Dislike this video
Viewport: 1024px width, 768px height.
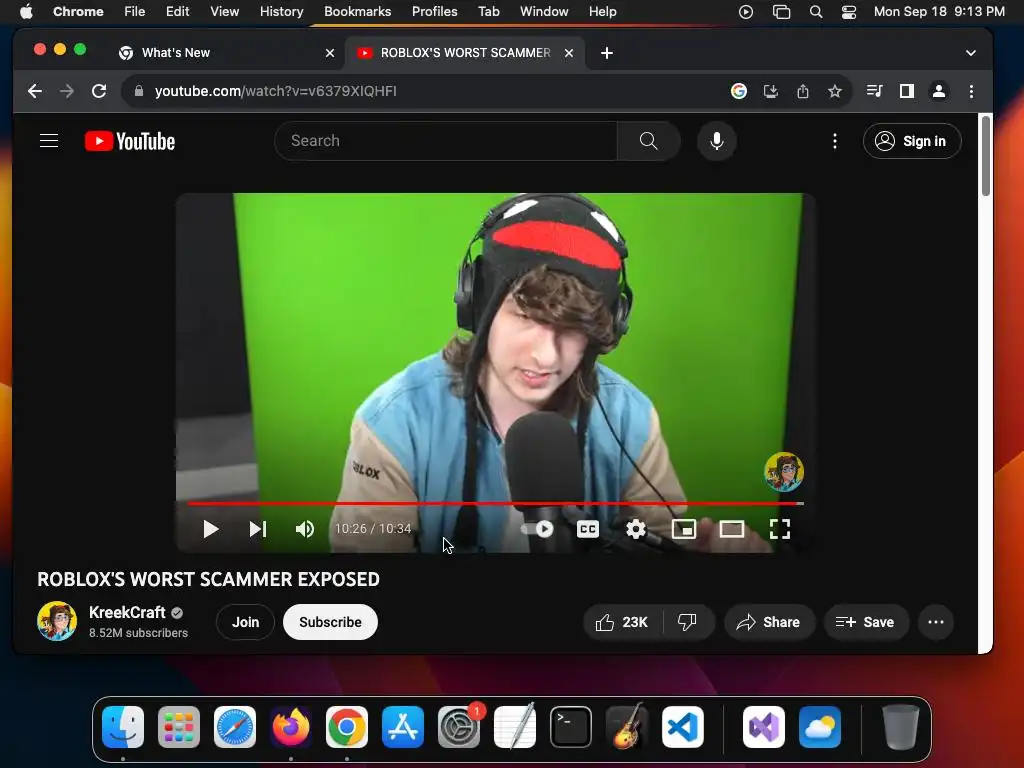pyautogui.click(x=688, y=622)
